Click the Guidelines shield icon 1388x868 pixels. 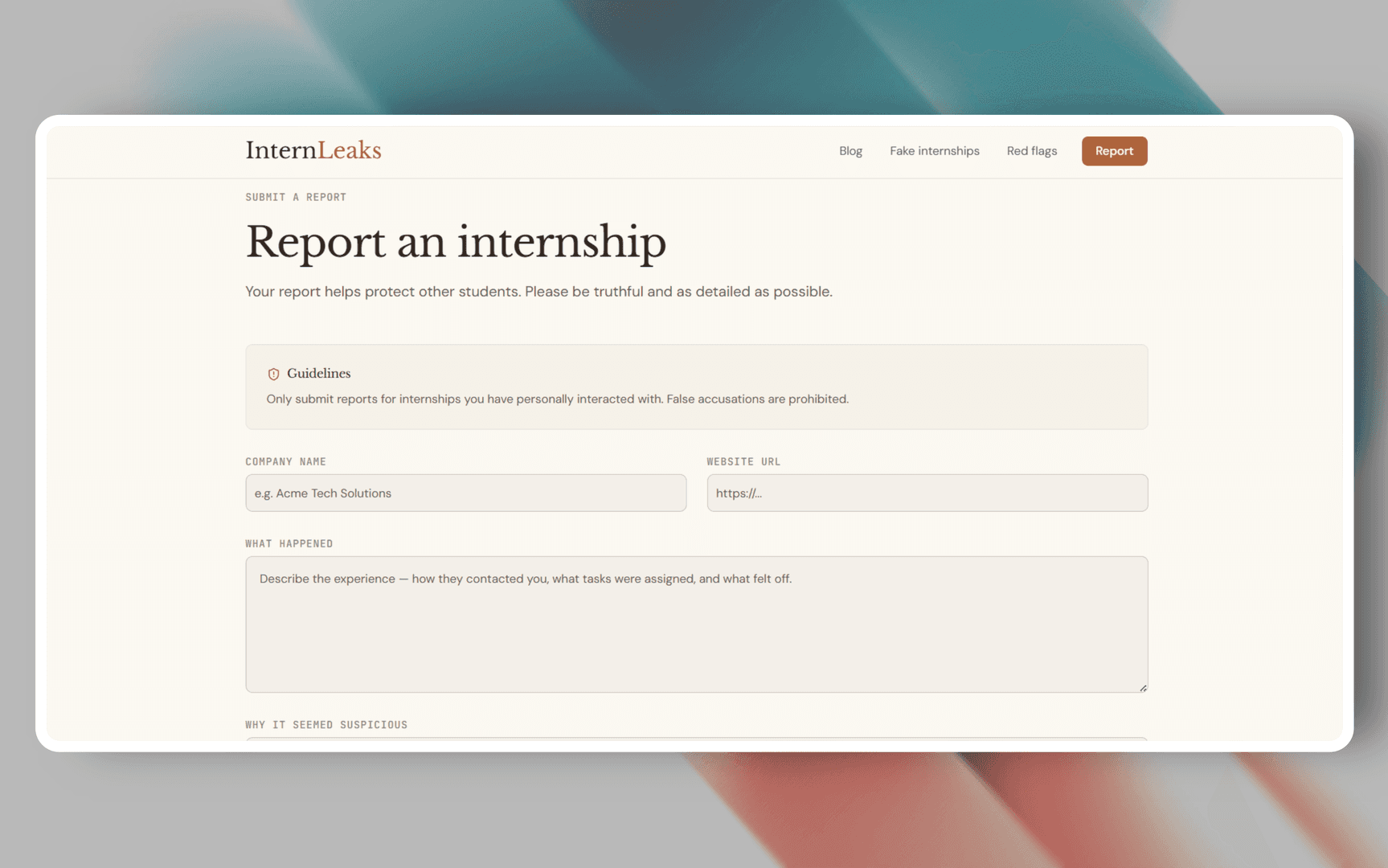(x=273, y=374)
